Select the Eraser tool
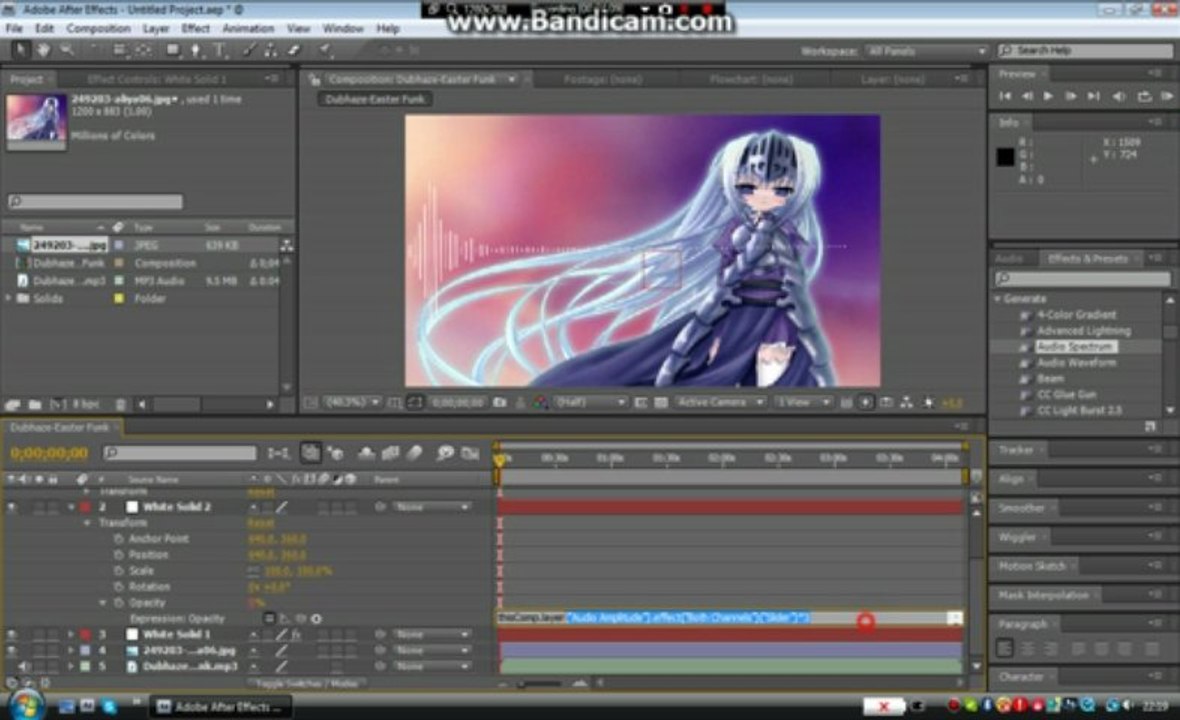This screenshot has width=1180, height=720. tap(293, 50)
